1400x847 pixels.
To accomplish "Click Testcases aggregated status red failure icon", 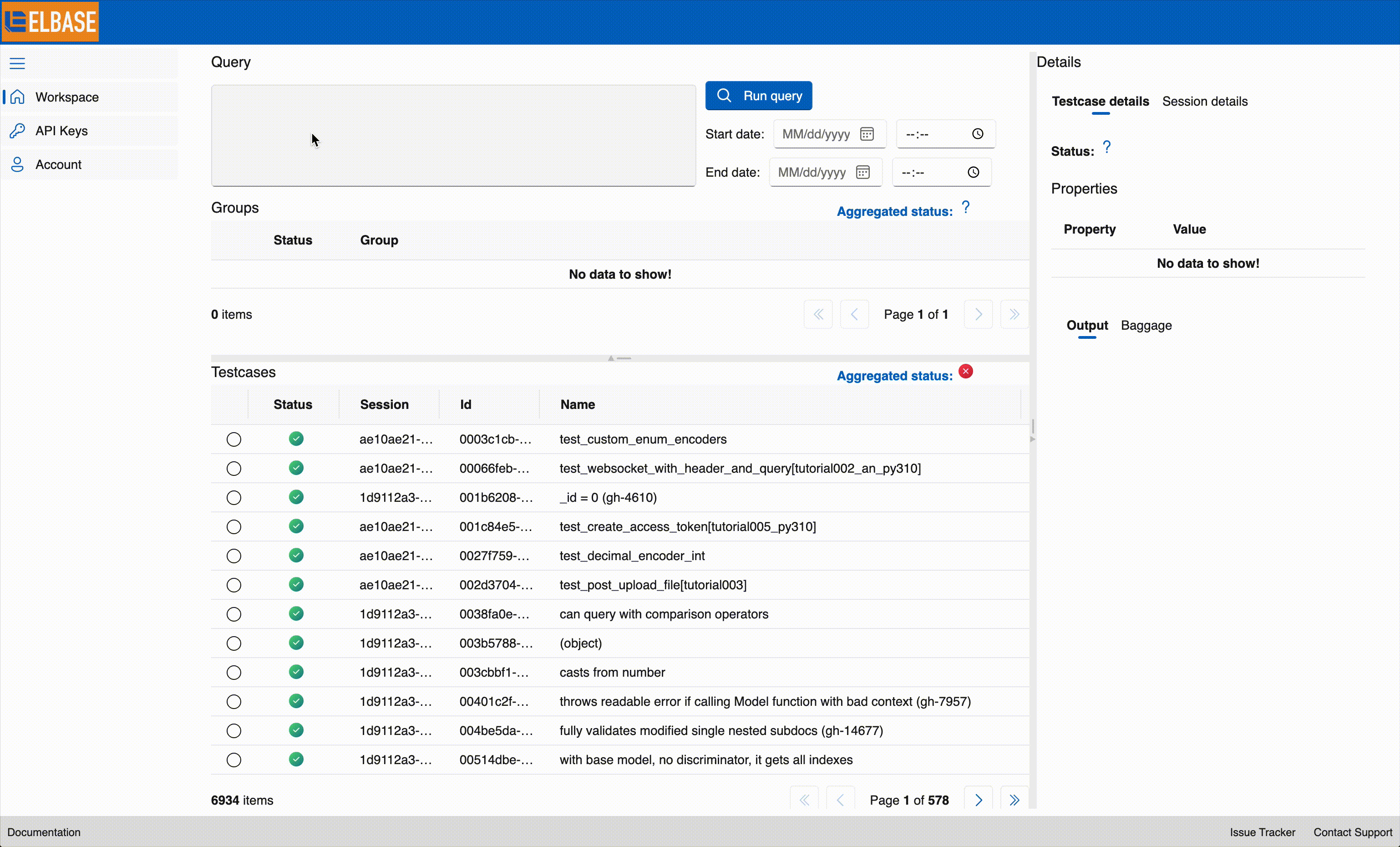I will pyautogui.click(x=965, y=371).
